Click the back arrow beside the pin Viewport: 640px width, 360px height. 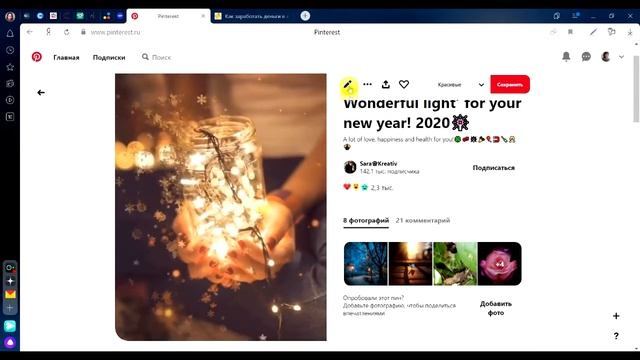pyautogui.click(x=41, y=93)
